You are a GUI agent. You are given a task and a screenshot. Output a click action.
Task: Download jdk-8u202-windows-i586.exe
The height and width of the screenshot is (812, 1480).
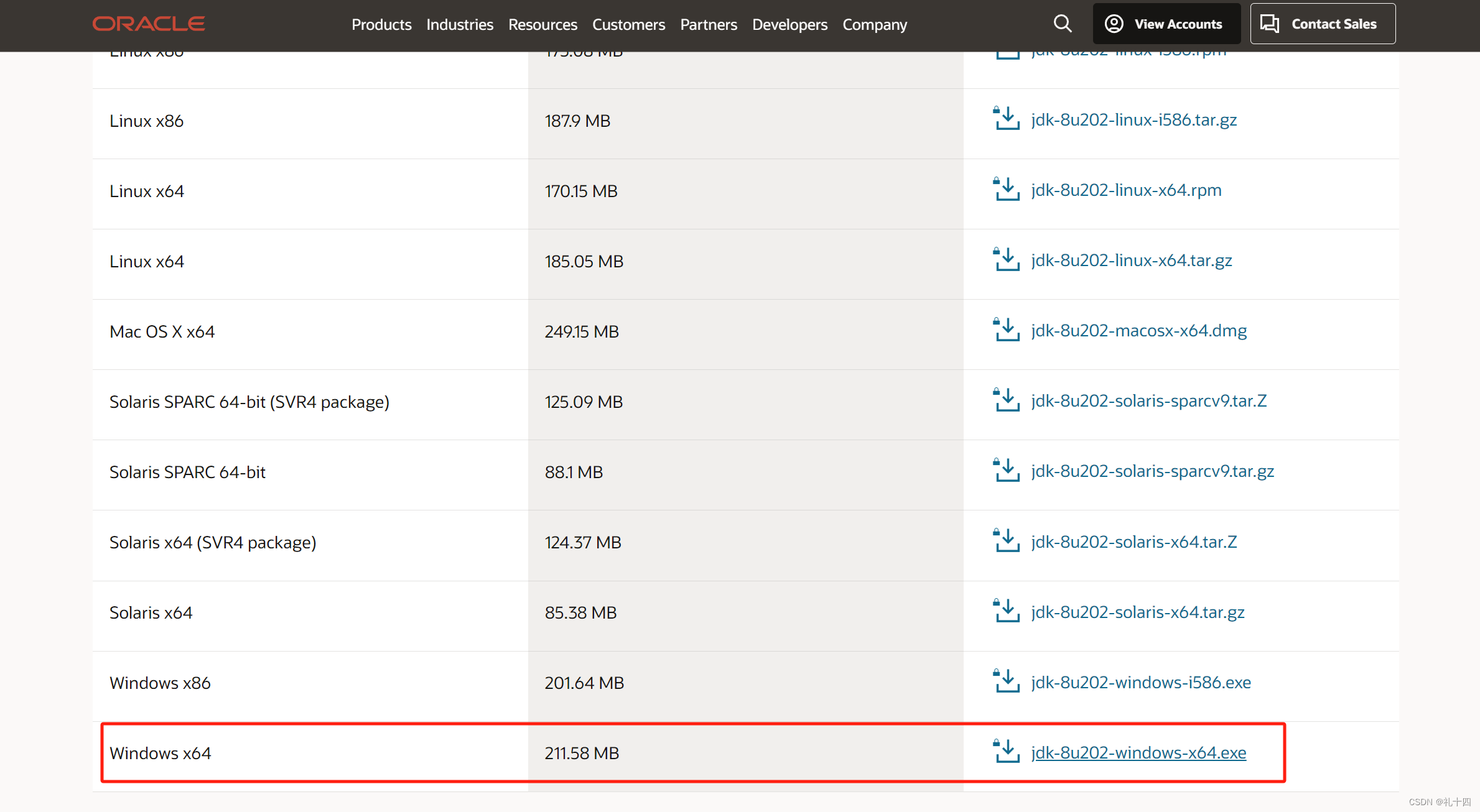pos(1140,682)
